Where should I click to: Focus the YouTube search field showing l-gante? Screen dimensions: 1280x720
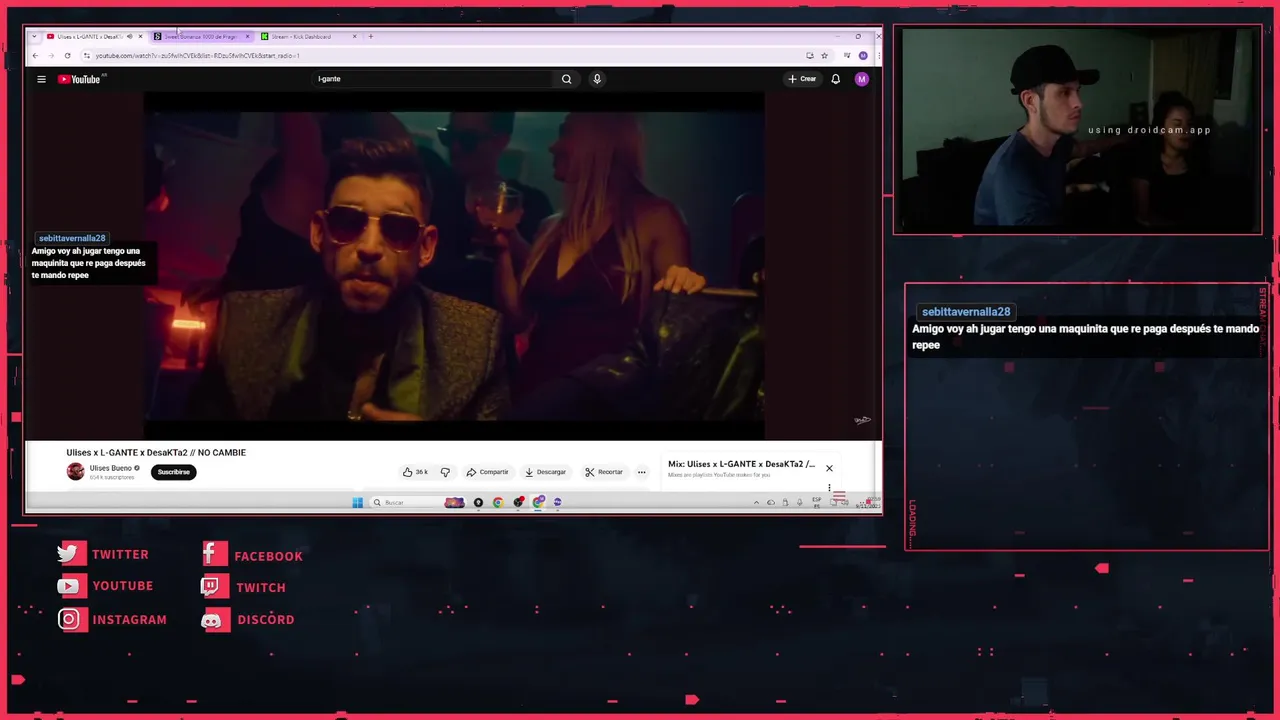(433, 79)
